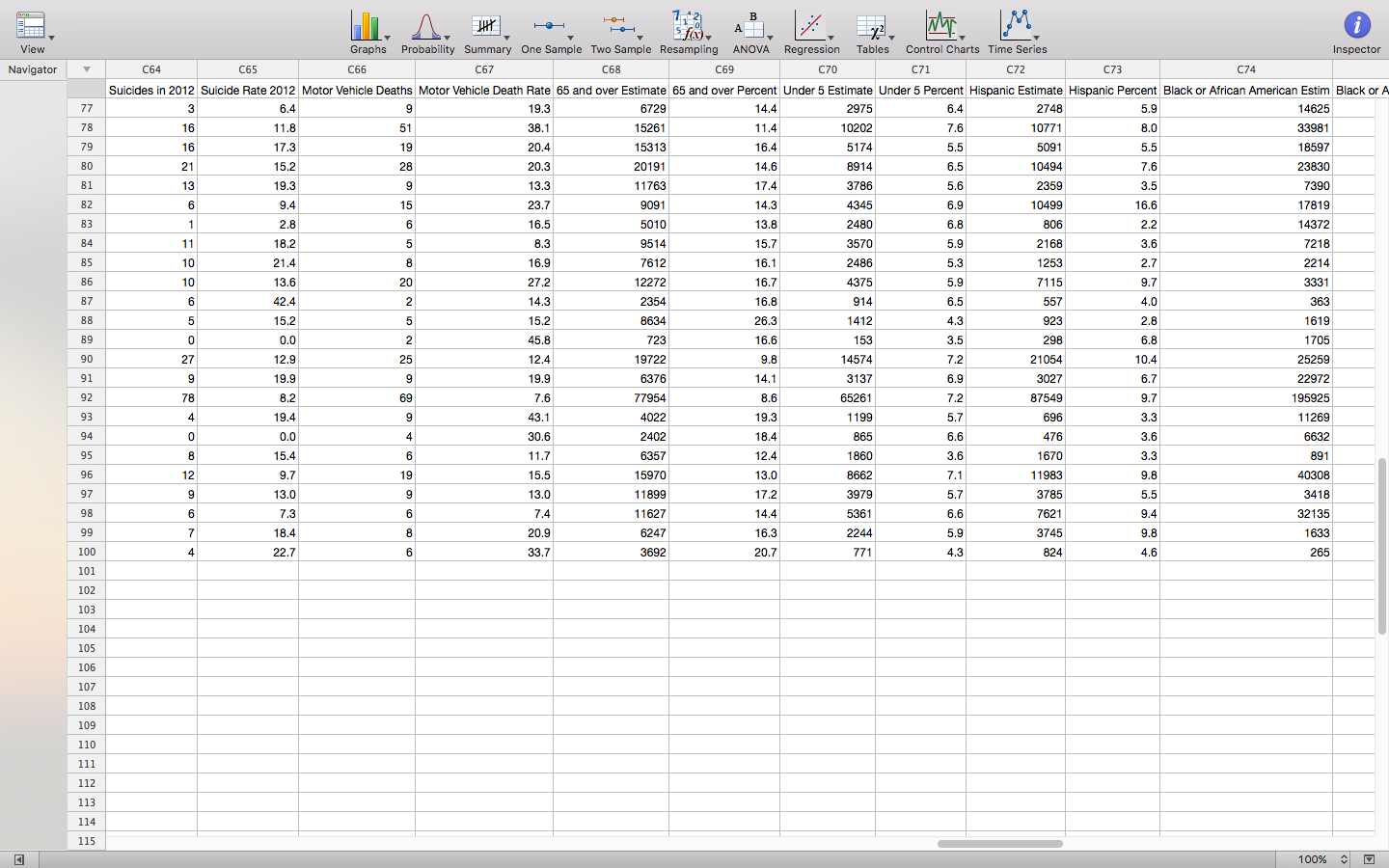
Task: Click the '65 and over Percent' variable name
Action: (x=724, y=90)
